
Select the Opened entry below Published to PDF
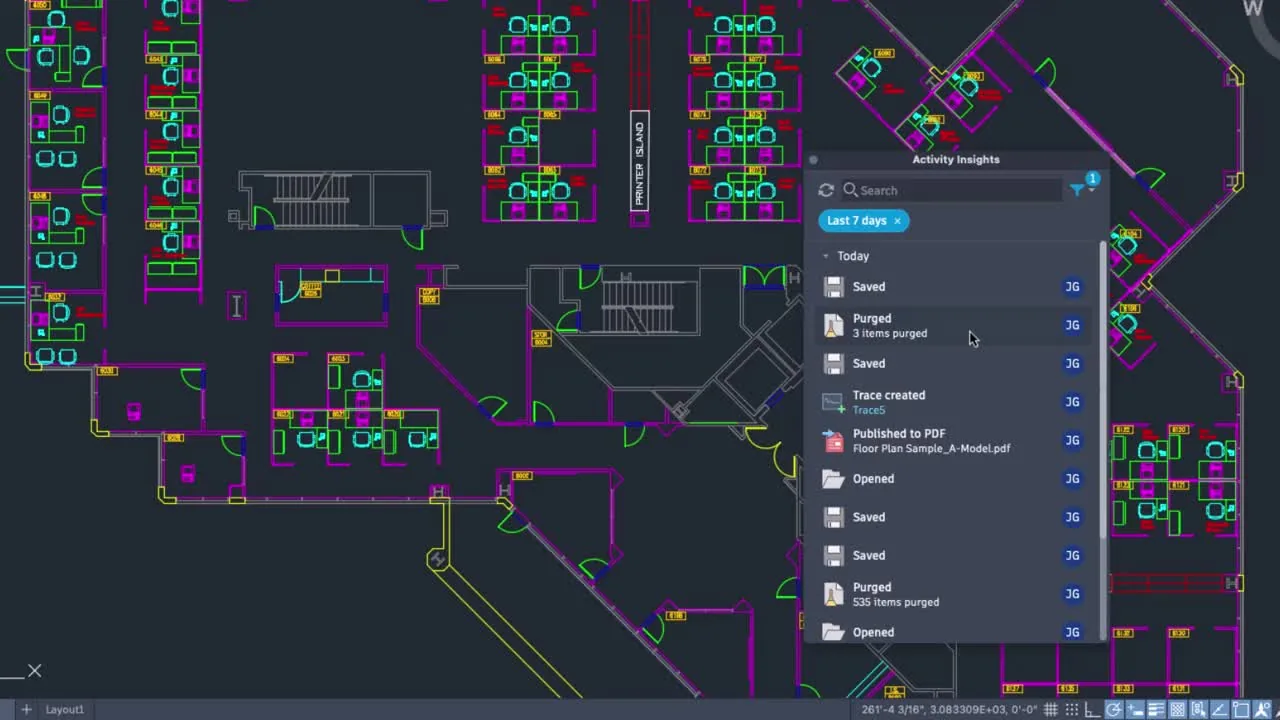[x=954, y=479]
